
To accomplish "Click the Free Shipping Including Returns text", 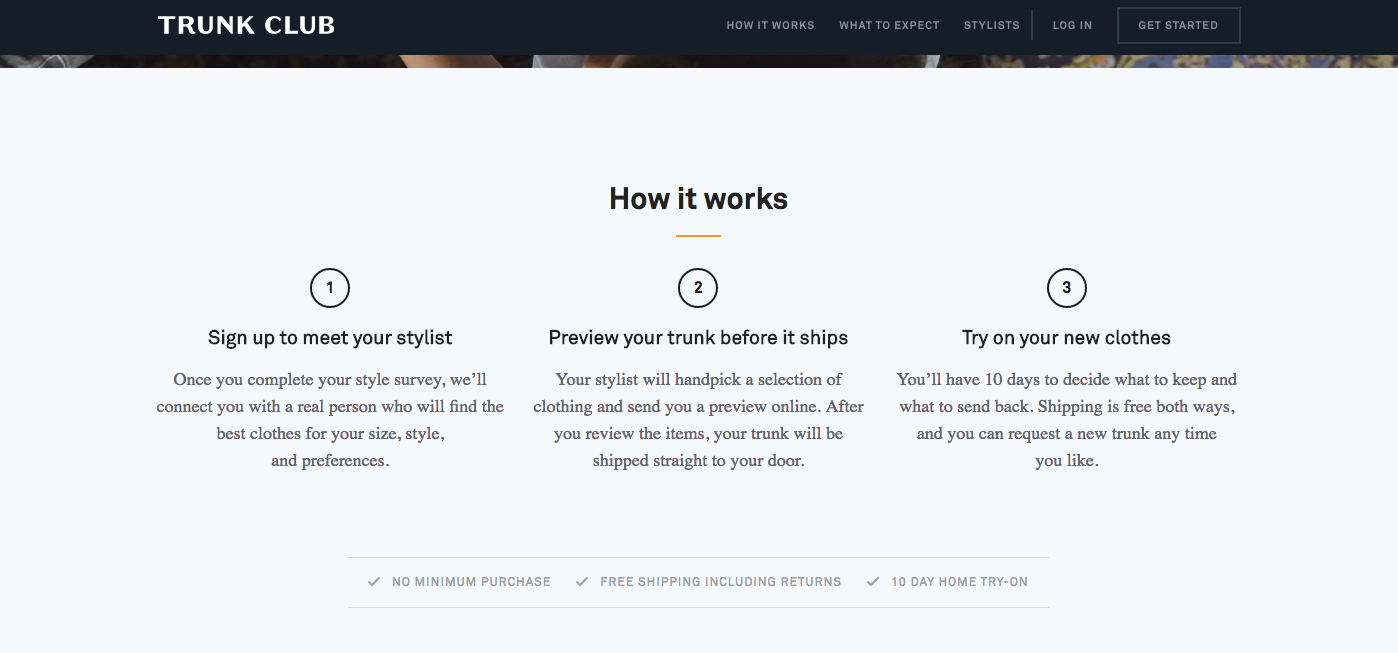I will [721, 581].
